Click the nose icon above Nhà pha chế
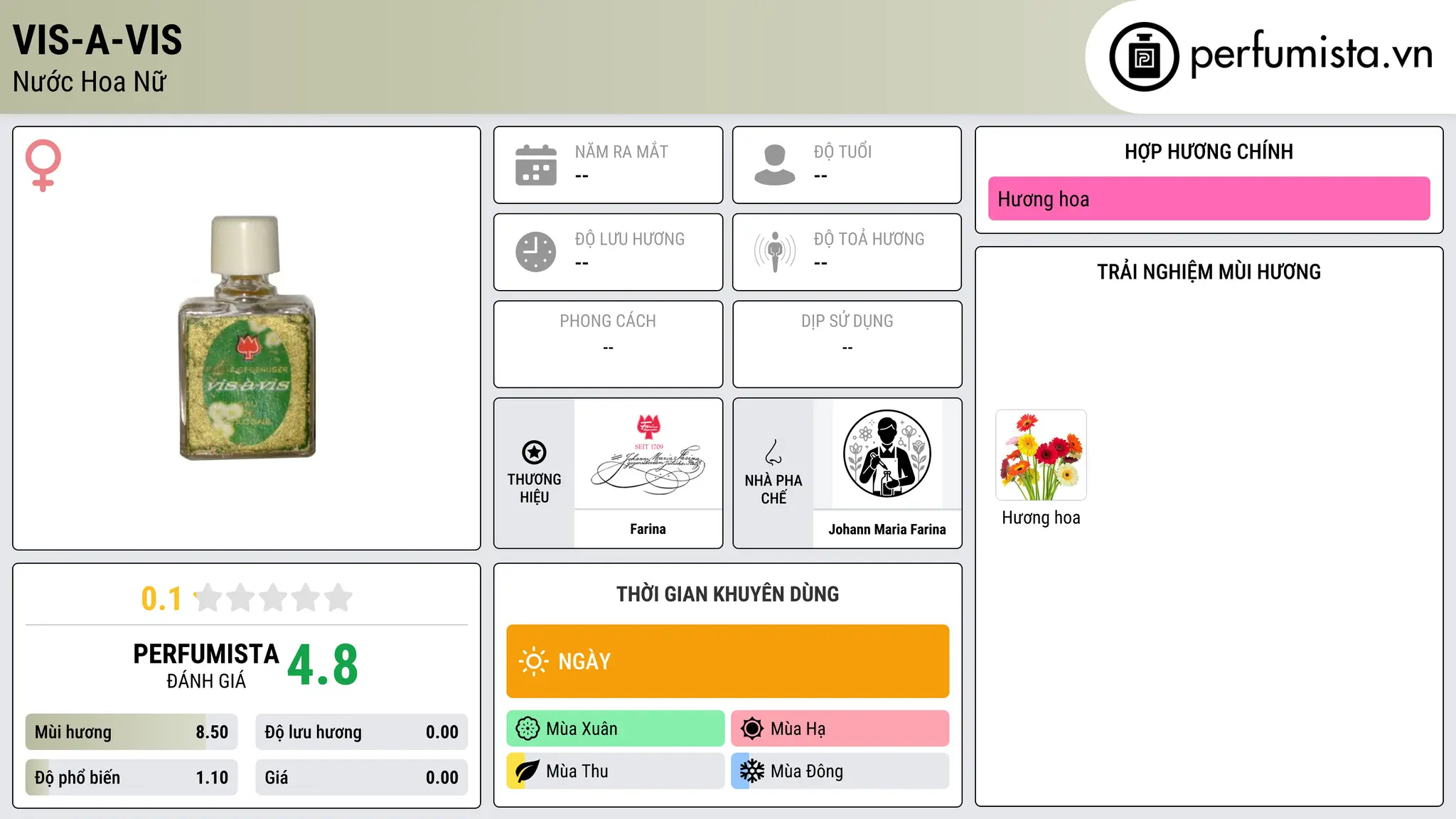Screen dimensions: 1456x819 (773, 452)
